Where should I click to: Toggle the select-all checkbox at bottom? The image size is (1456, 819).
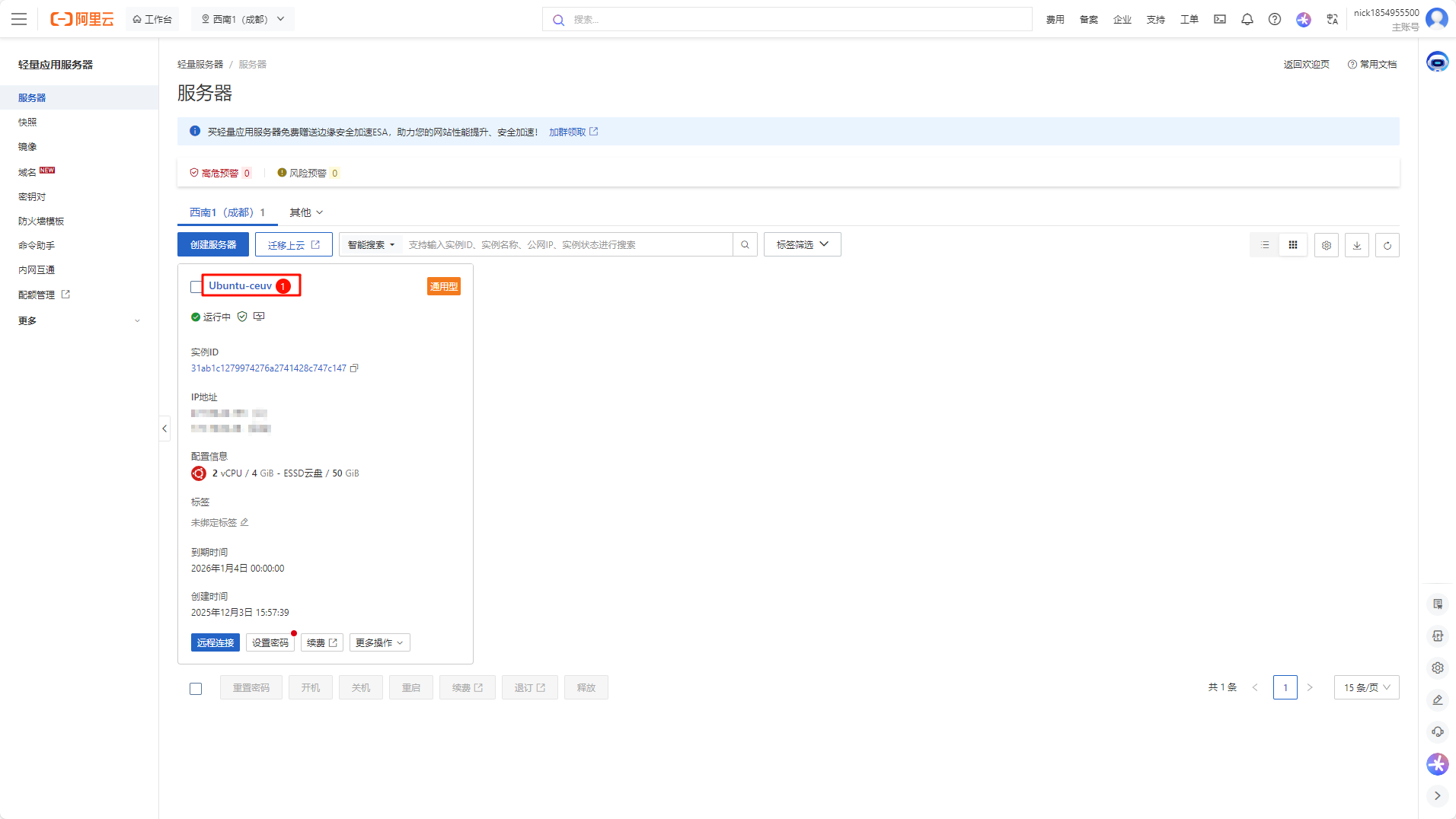click(196, 689)
